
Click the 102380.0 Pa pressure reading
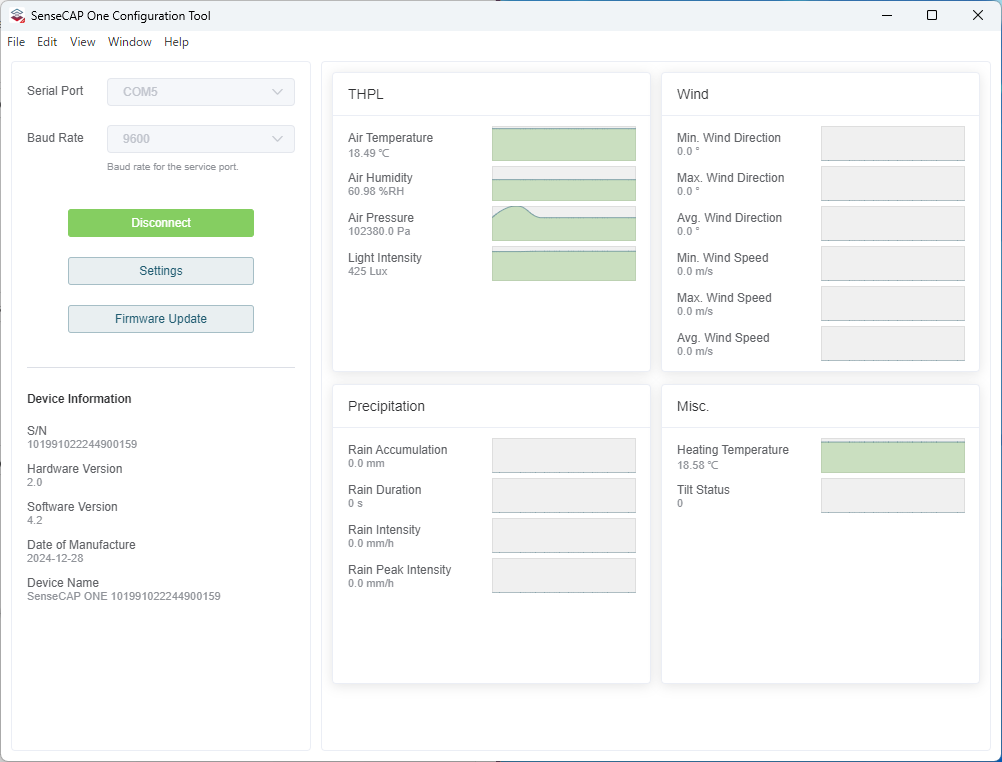[379, 231]
